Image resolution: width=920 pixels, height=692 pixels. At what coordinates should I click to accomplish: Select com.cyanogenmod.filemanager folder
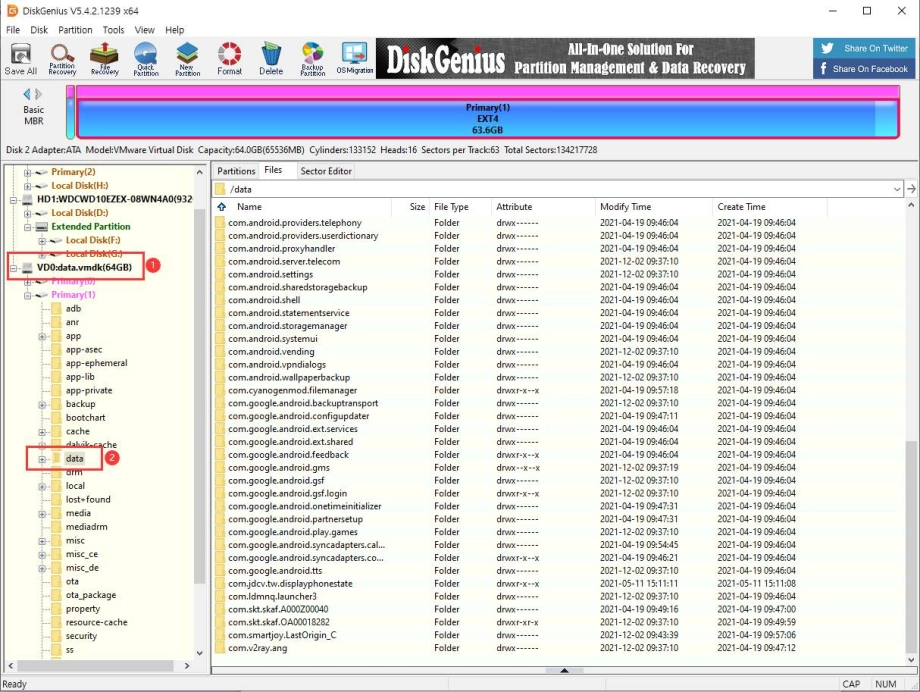point(293,390)
